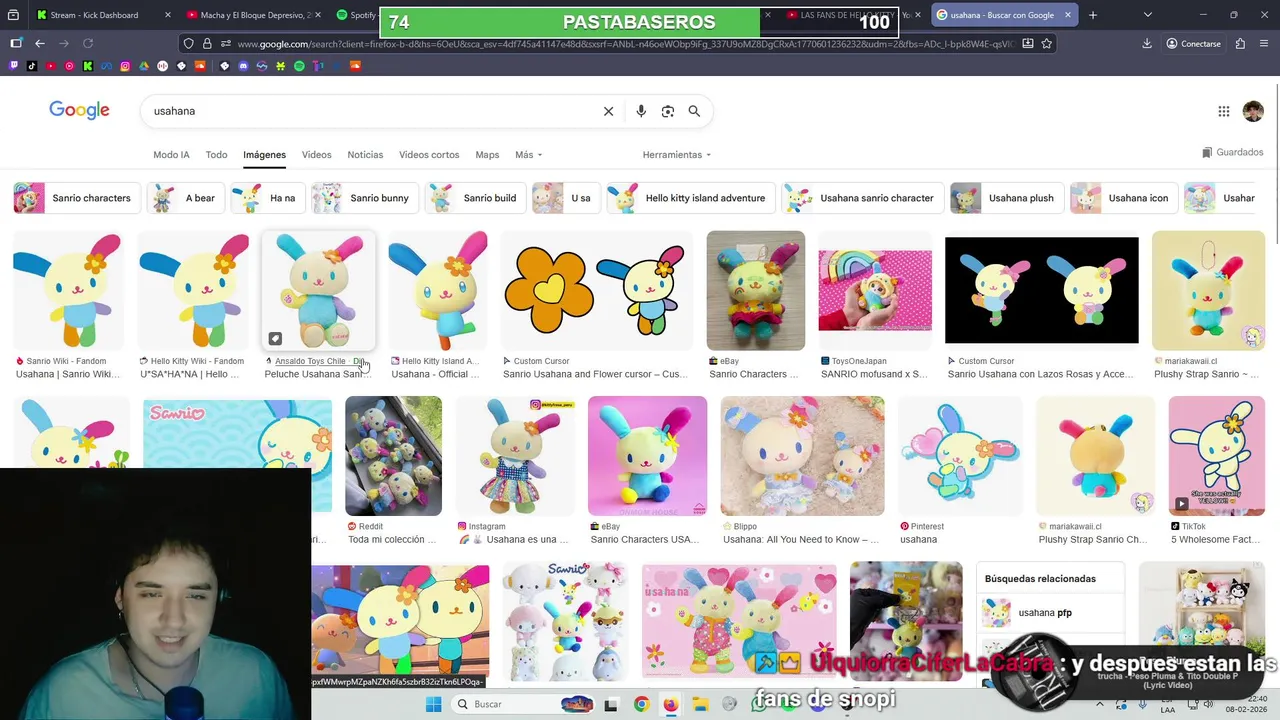This screenshot has height=720, width=1280.
Task: Submit search with the magnifier icon
Action: click(x=694, y=111)
